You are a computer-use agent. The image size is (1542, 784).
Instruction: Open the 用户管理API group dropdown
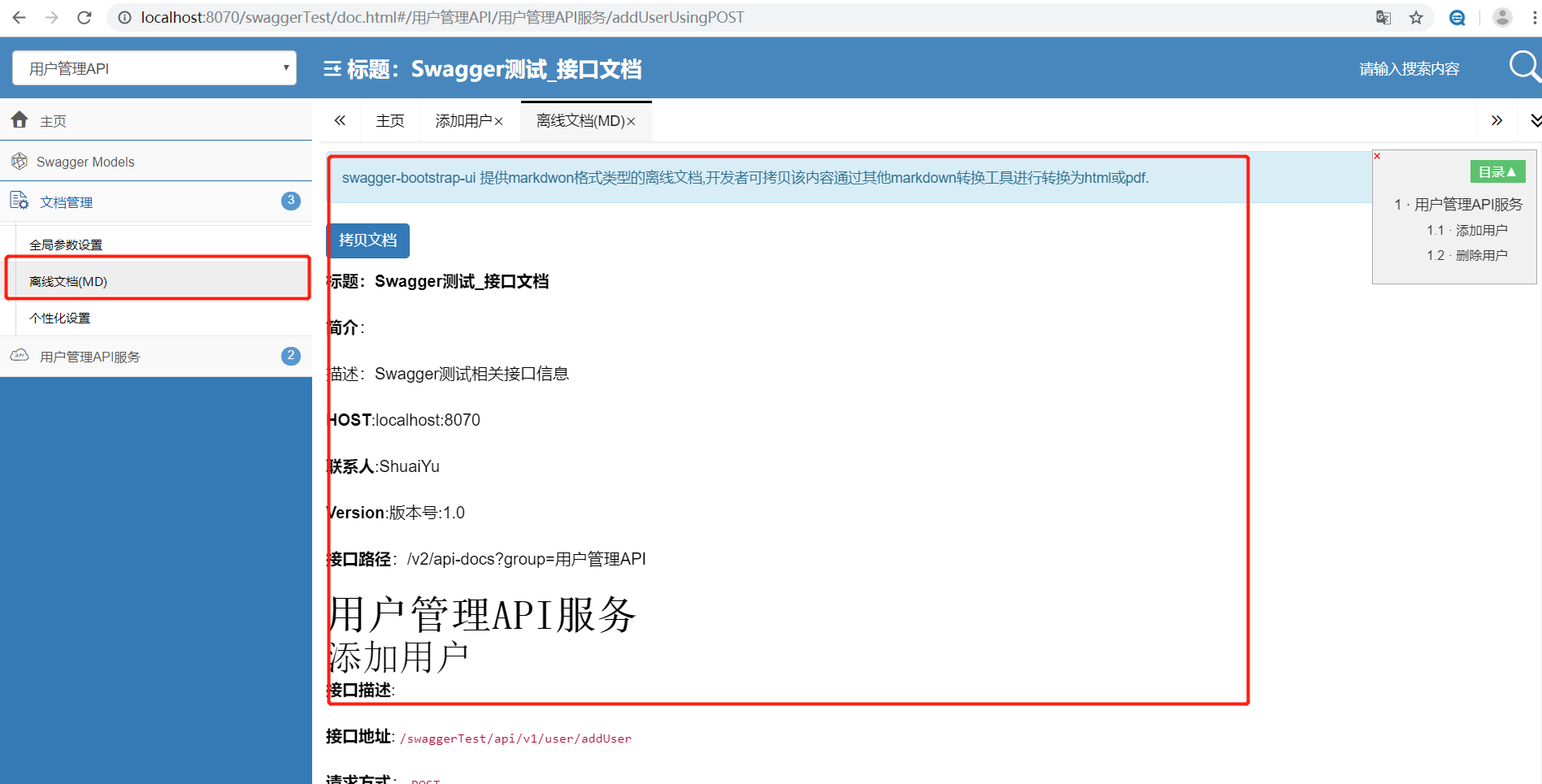pos(154,68)
